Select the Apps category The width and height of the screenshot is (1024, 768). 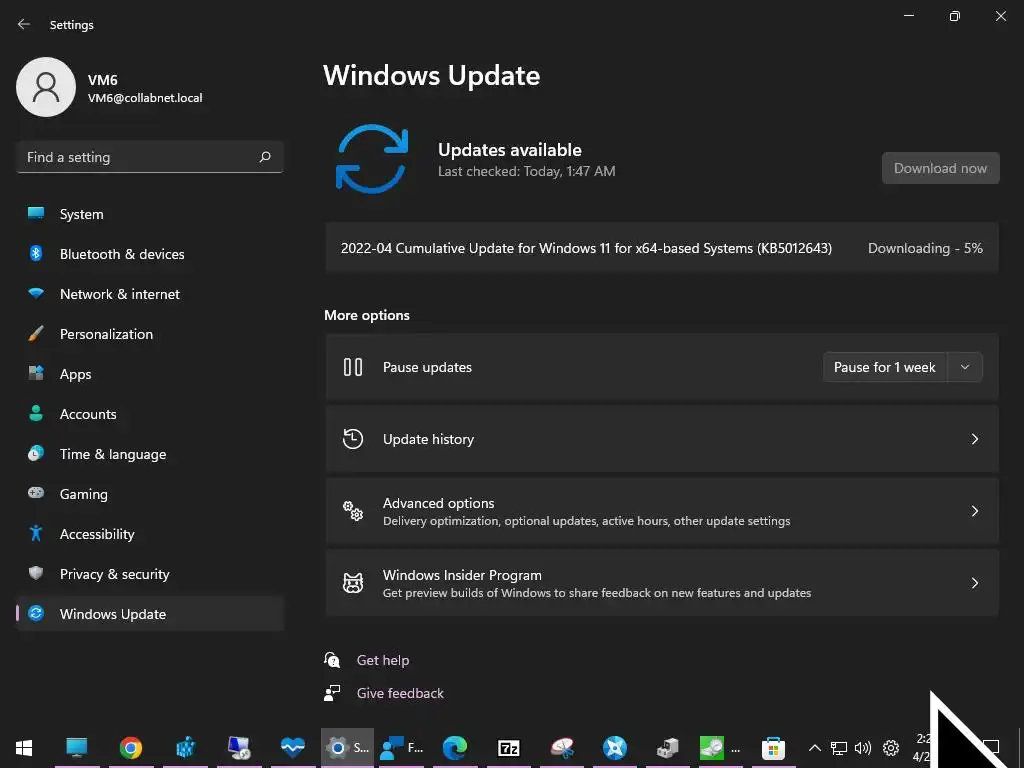[150, 374]
